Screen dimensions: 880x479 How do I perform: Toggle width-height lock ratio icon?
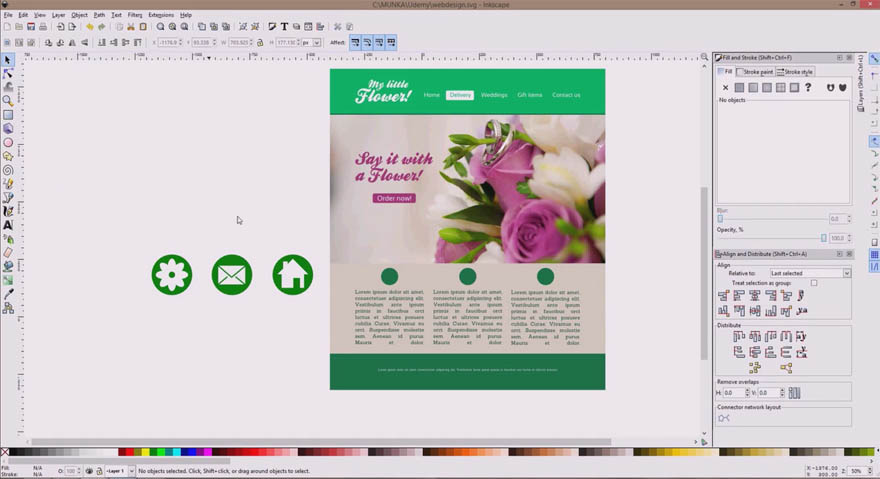260,43
